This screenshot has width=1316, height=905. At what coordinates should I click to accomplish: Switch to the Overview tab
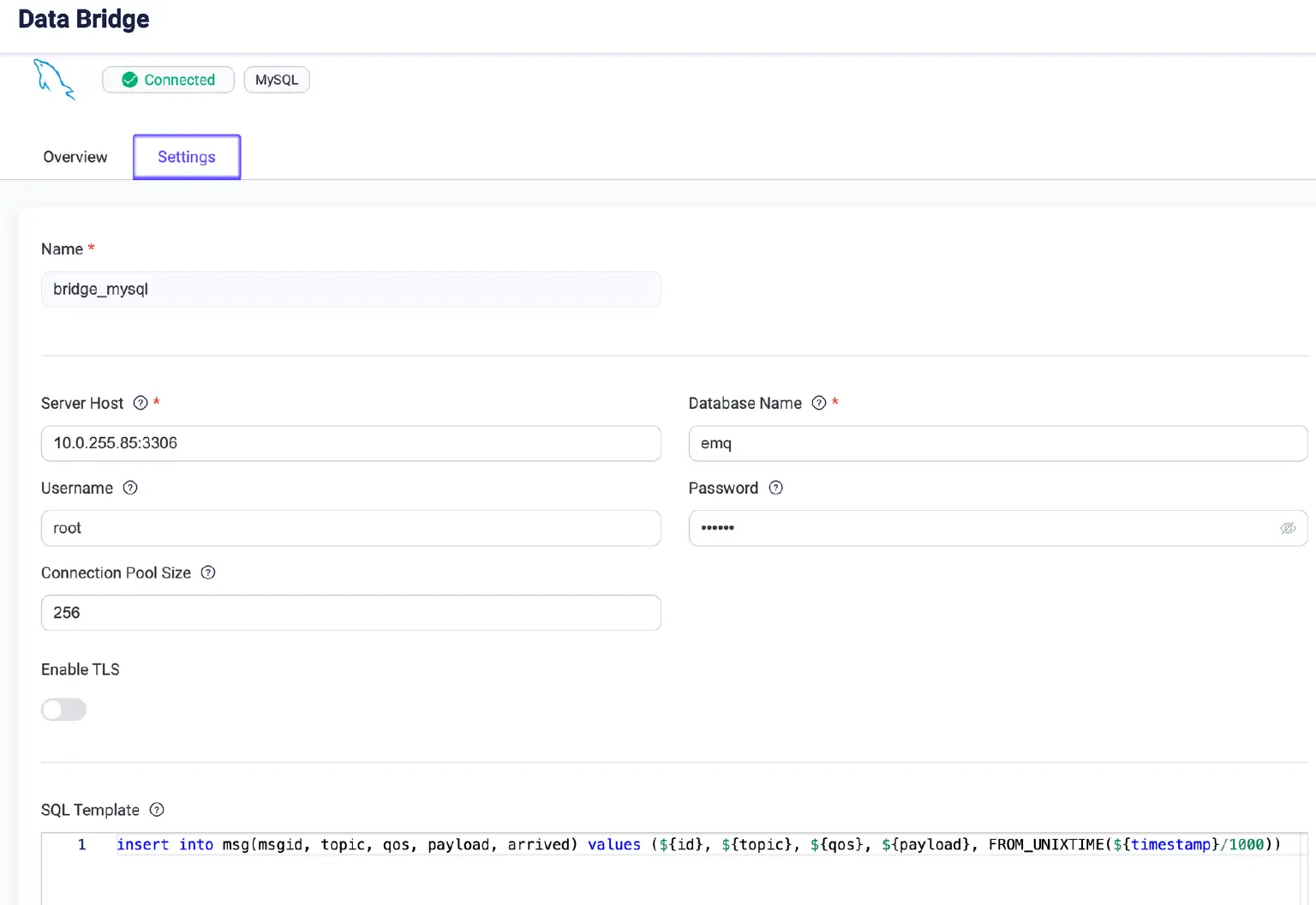click(75, 157)
